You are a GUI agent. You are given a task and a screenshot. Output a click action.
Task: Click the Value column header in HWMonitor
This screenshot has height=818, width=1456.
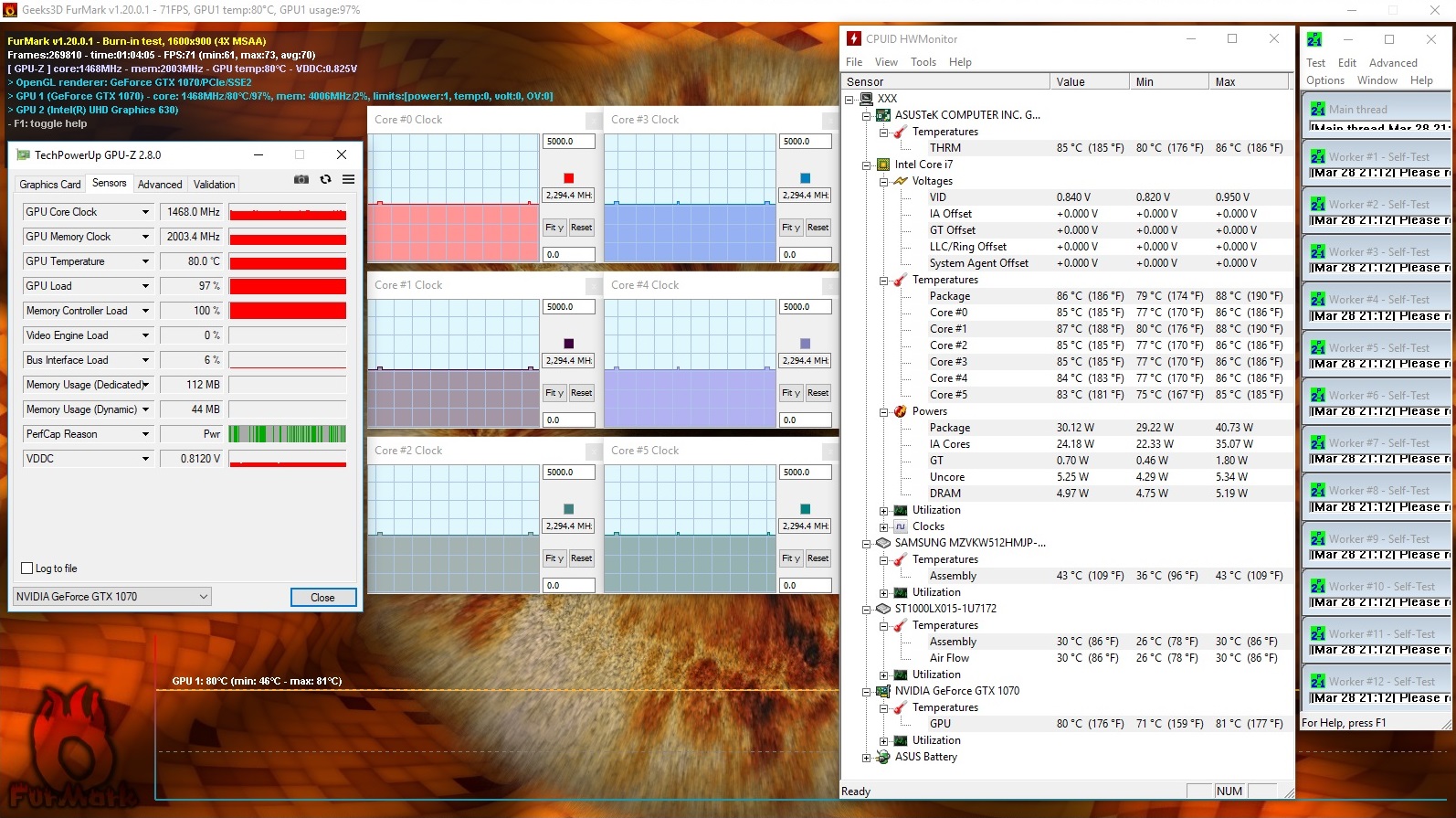[1089, 82]
